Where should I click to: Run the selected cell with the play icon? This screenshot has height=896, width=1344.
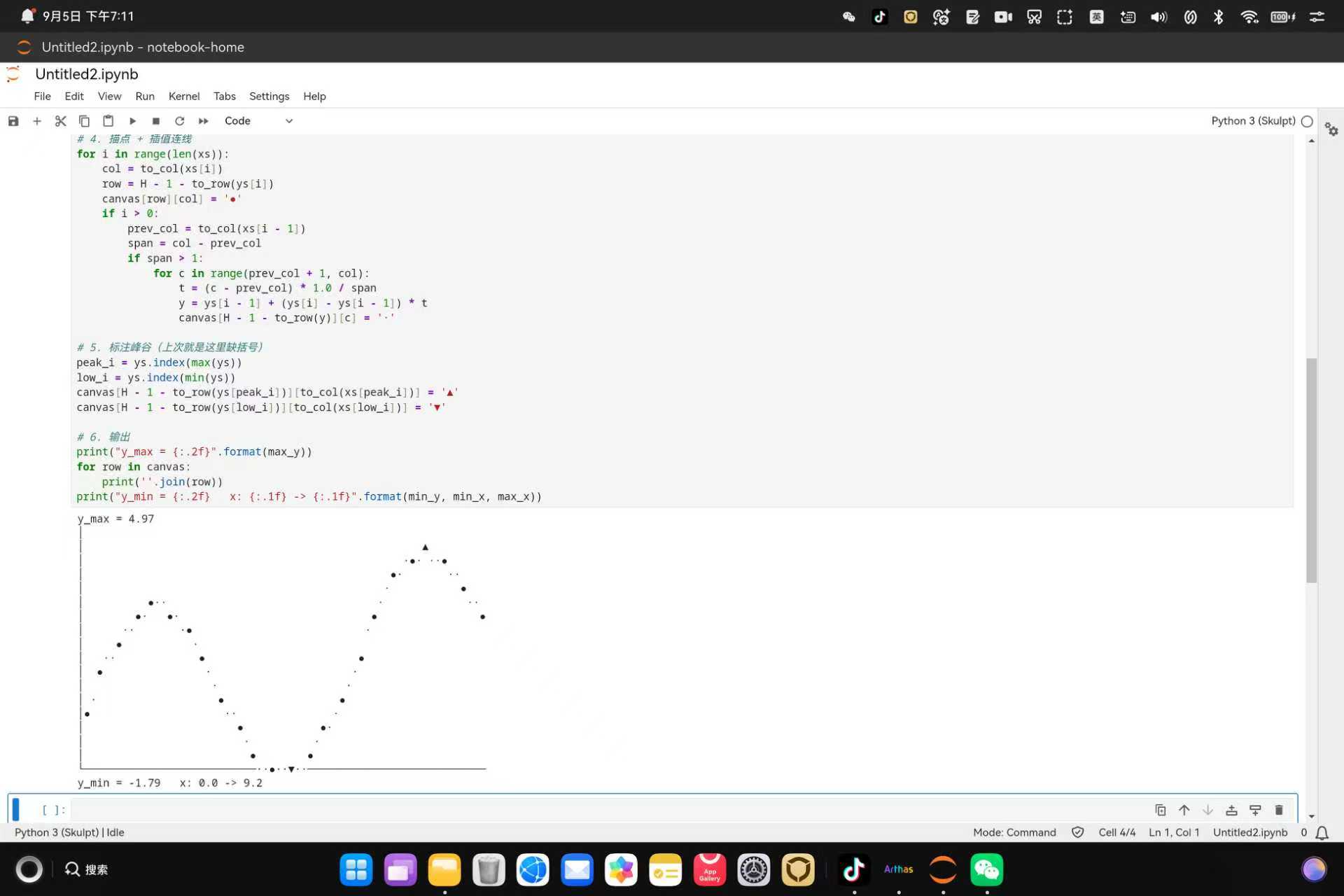(x=132, y=121)
